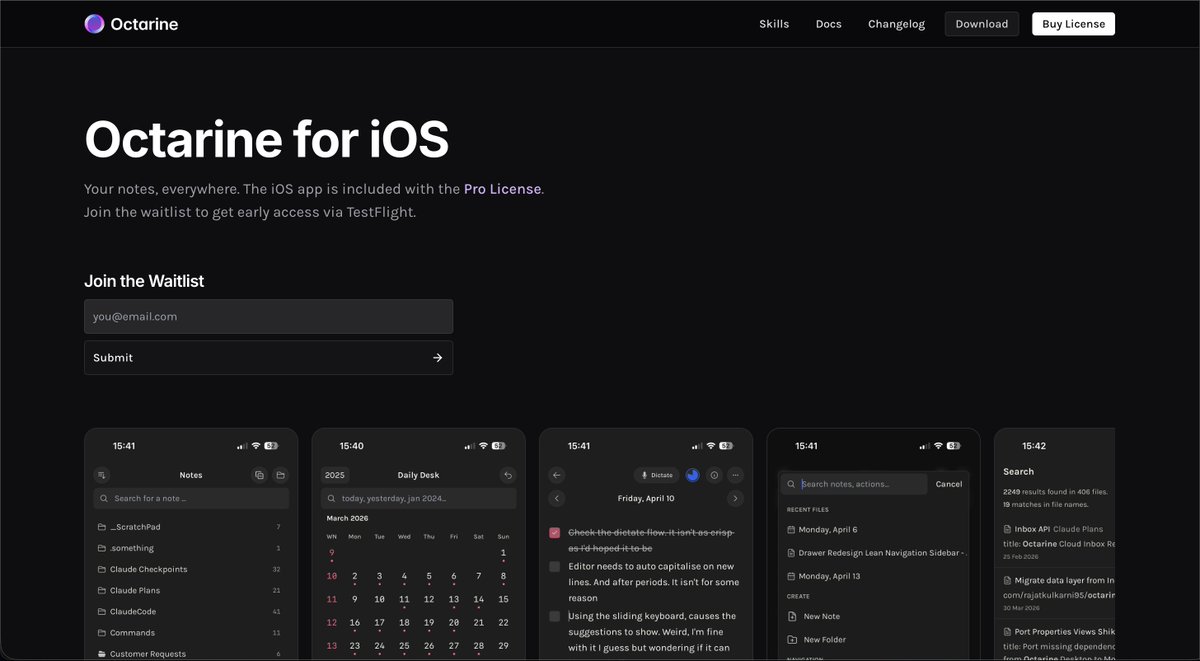Open the 'Port Properties Views' search result
Viewport: 1200px width, 661px height.
point(1058,643)
